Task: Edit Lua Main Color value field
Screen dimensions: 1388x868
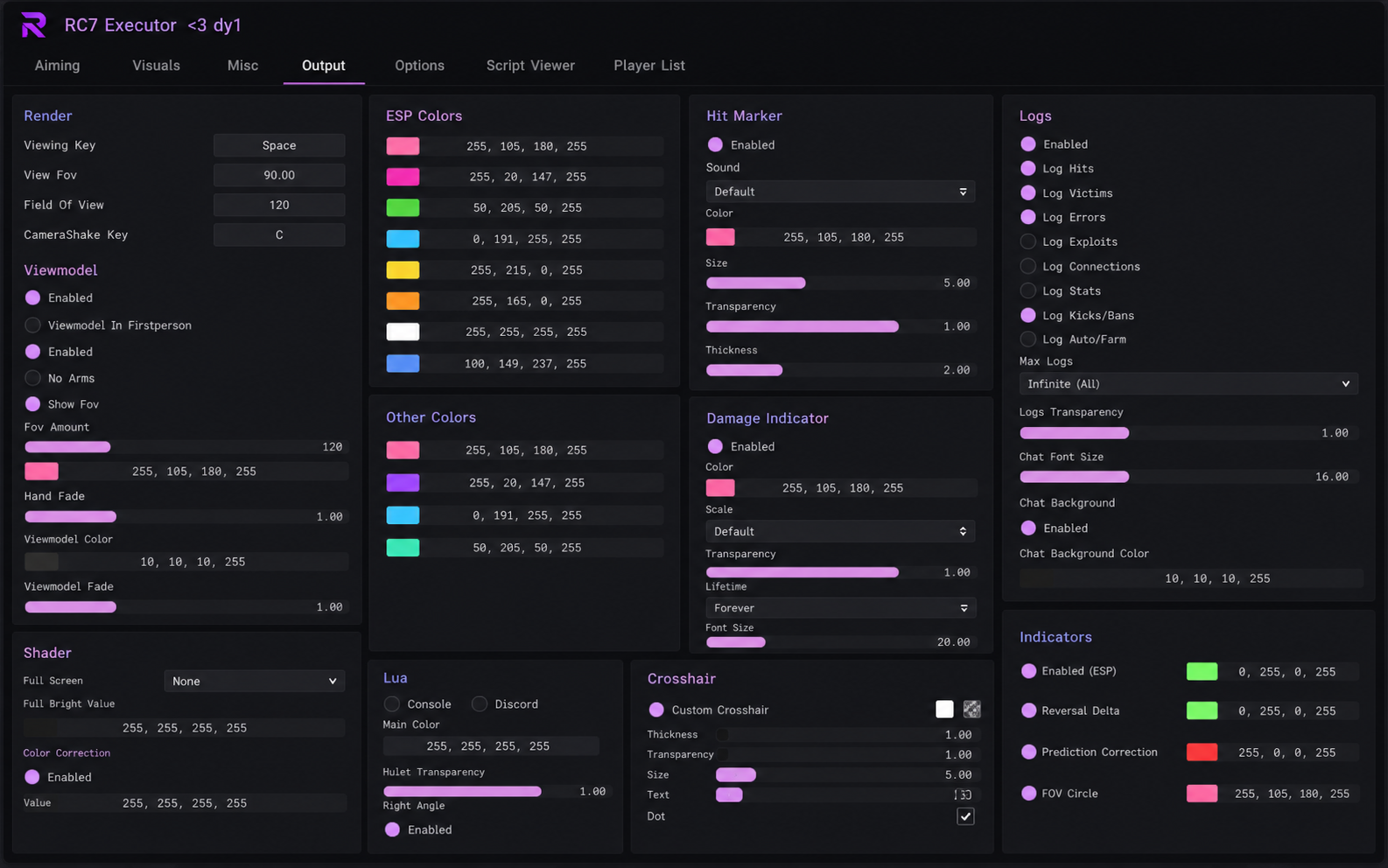Action: (x=491, y=746)
